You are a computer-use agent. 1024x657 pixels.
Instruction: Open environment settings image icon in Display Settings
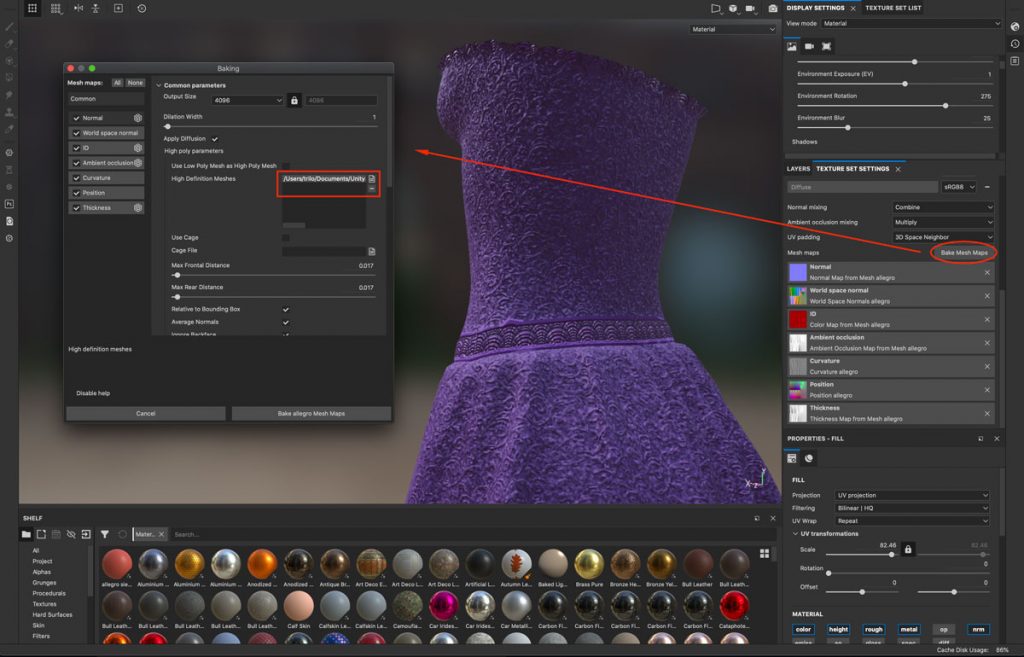[792, 46]
